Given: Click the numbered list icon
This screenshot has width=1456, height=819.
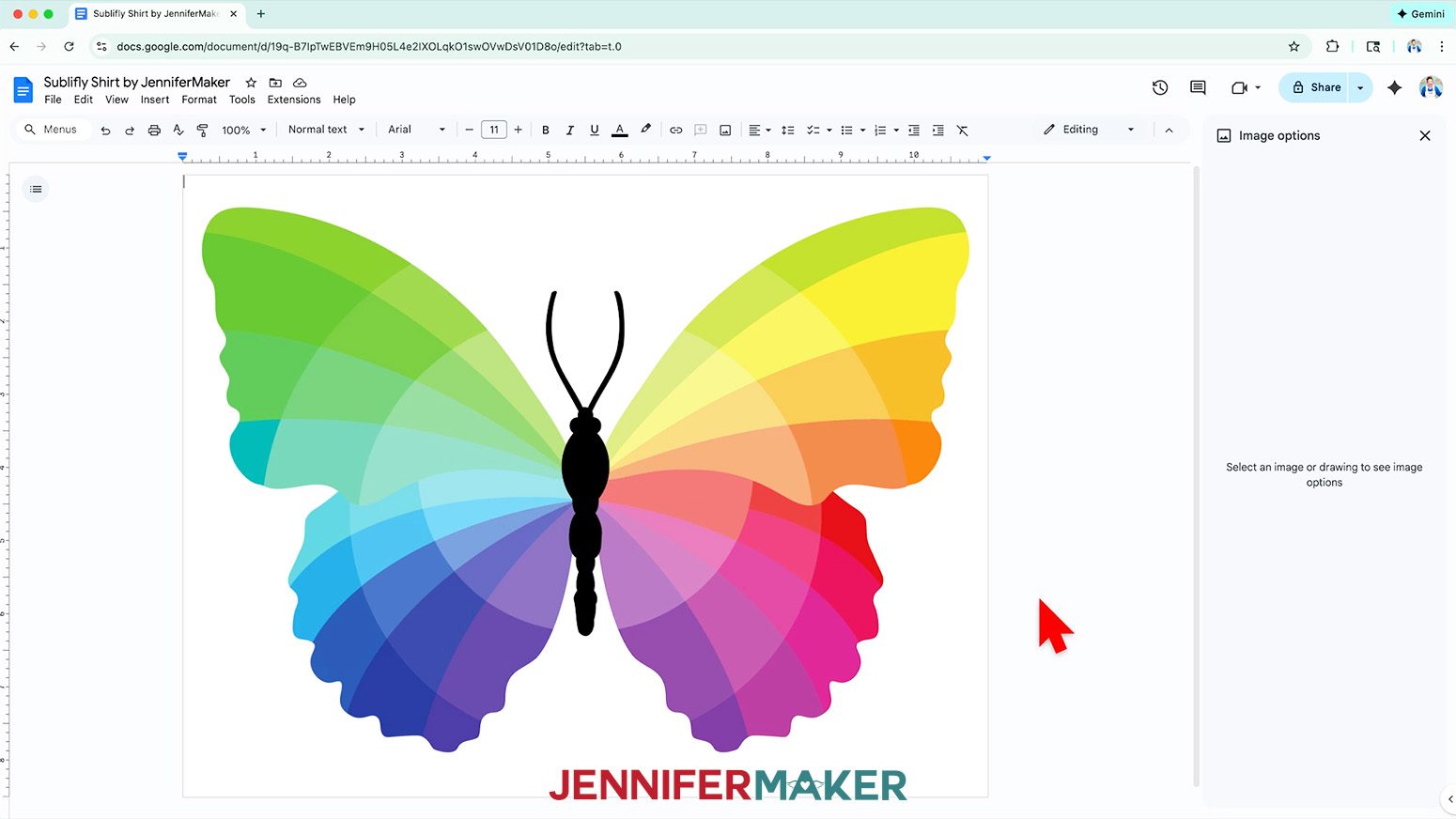Looking at the screenshot, I should (x=880, y=131).
